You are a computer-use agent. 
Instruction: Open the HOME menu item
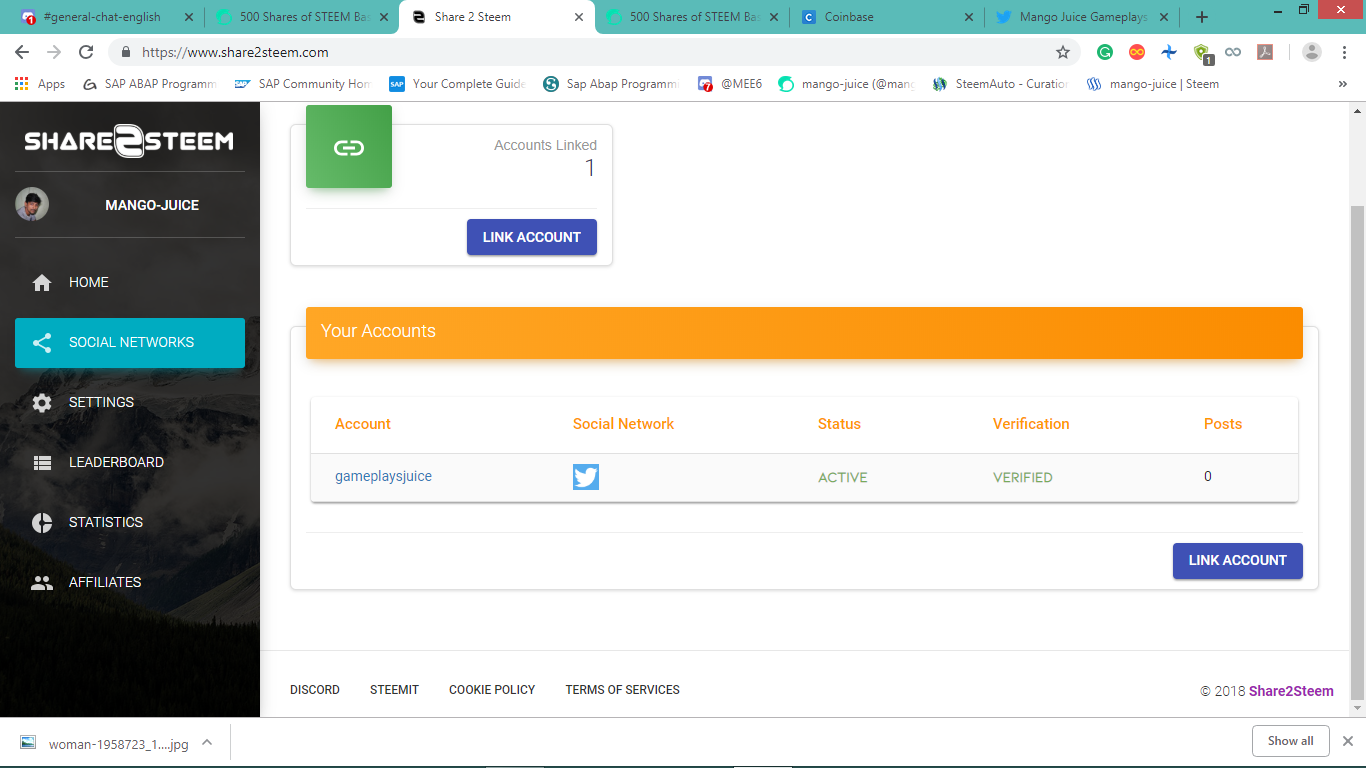(x=130, y=283)
